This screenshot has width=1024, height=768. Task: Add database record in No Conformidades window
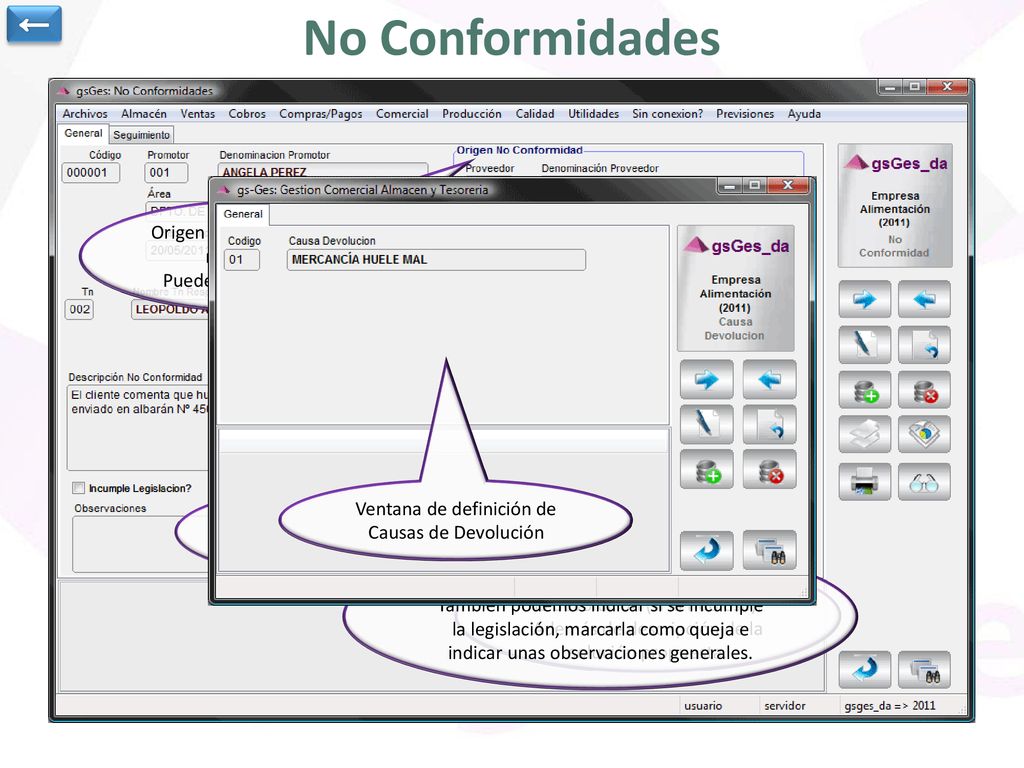click(865, 390)
